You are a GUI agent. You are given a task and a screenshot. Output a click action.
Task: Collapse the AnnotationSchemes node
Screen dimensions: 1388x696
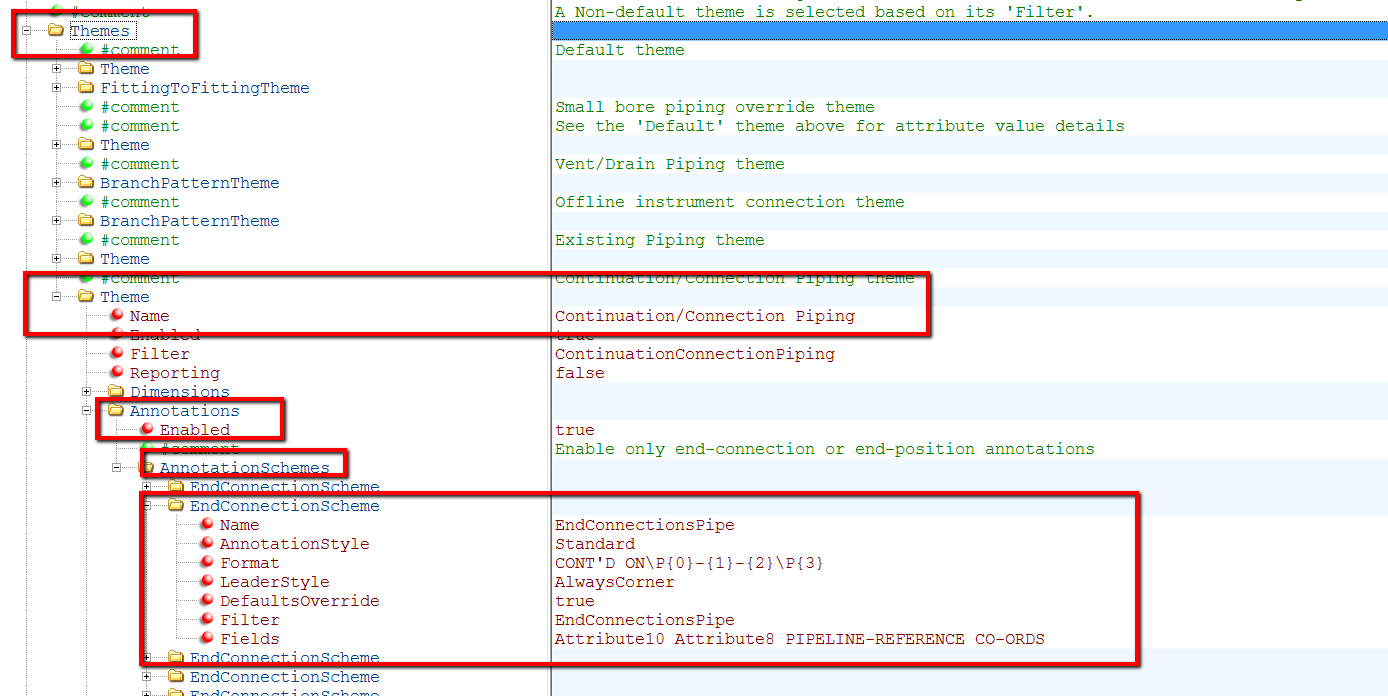(116, 467)
